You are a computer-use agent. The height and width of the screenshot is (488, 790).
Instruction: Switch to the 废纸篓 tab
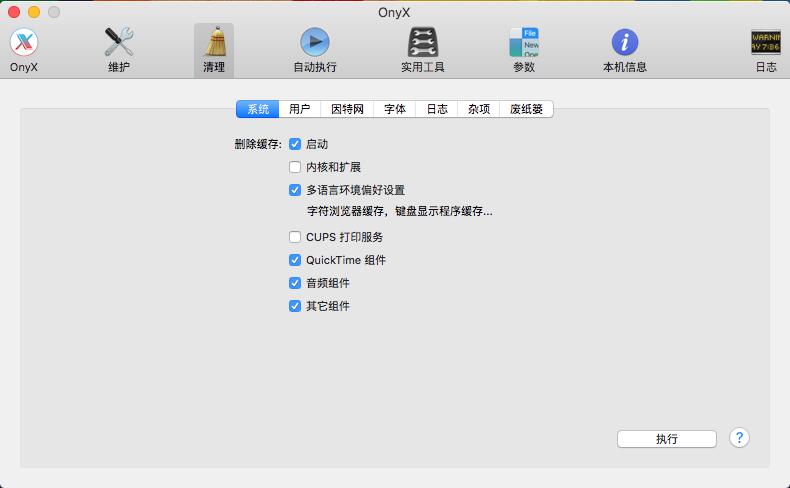point(526,109)
